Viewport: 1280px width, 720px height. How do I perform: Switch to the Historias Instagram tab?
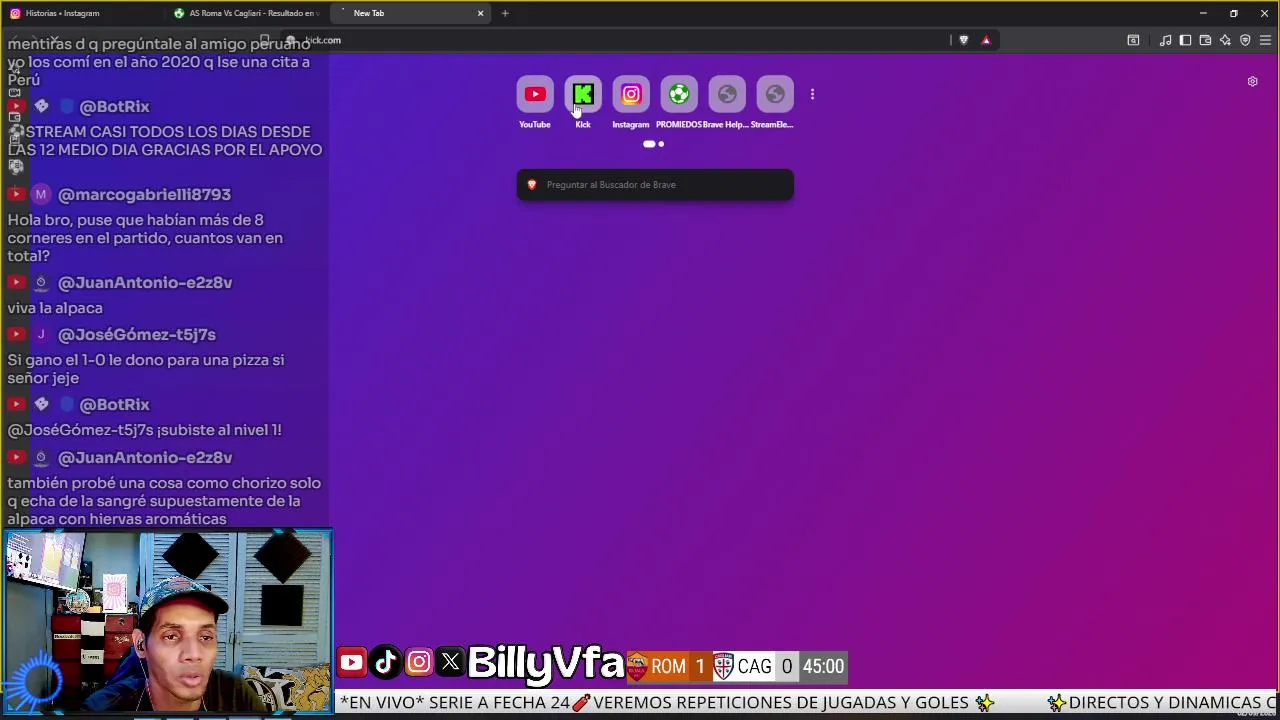point(82,13)
